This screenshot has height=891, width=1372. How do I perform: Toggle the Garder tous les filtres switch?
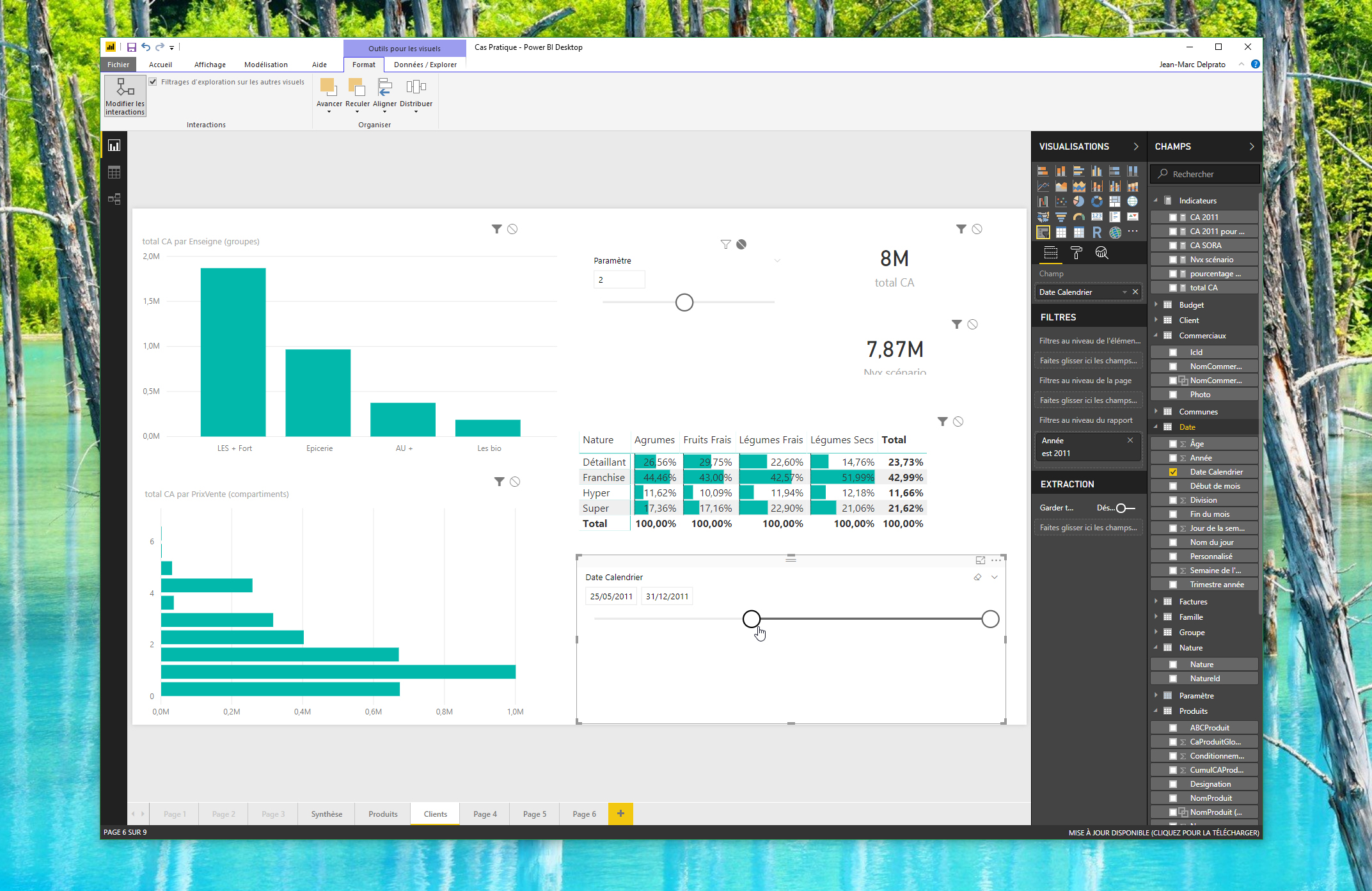1126,508
